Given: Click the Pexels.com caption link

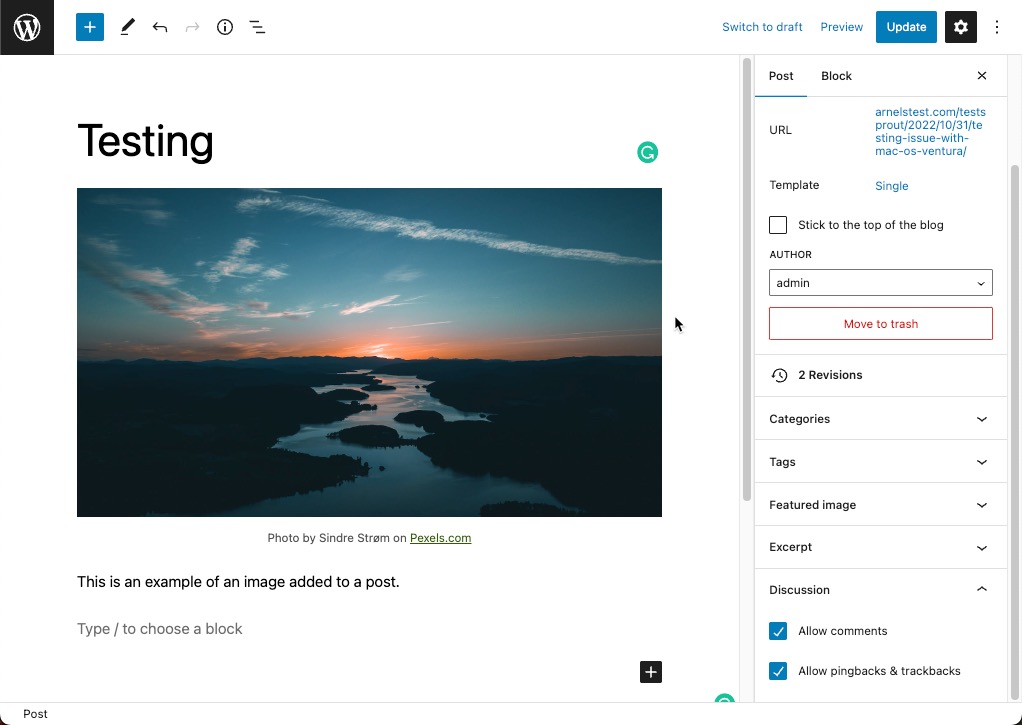Looking at the screenshot, I should pyautogui.click(x=440, y=538).
